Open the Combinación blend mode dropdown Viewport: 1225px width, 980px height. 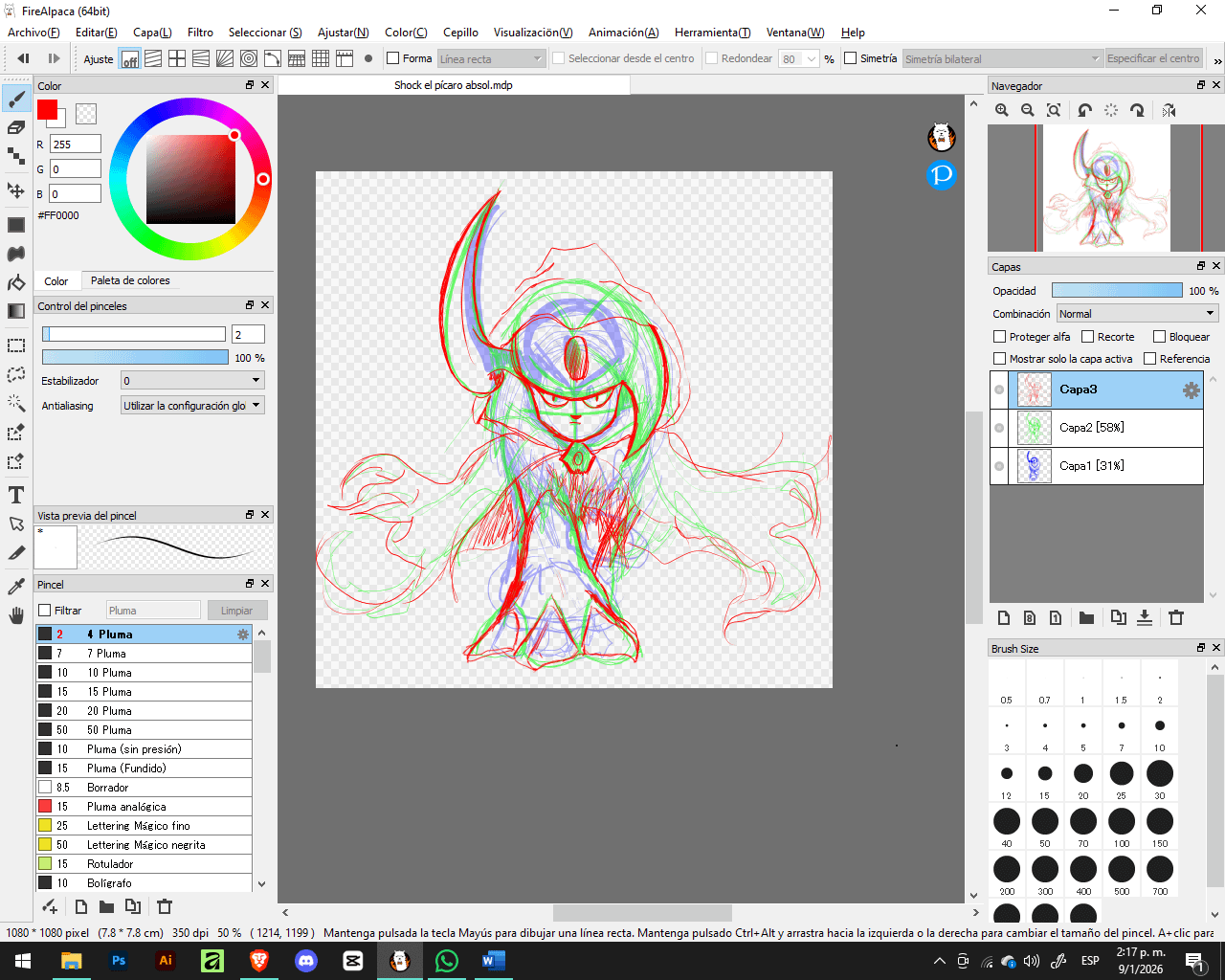1137,314
